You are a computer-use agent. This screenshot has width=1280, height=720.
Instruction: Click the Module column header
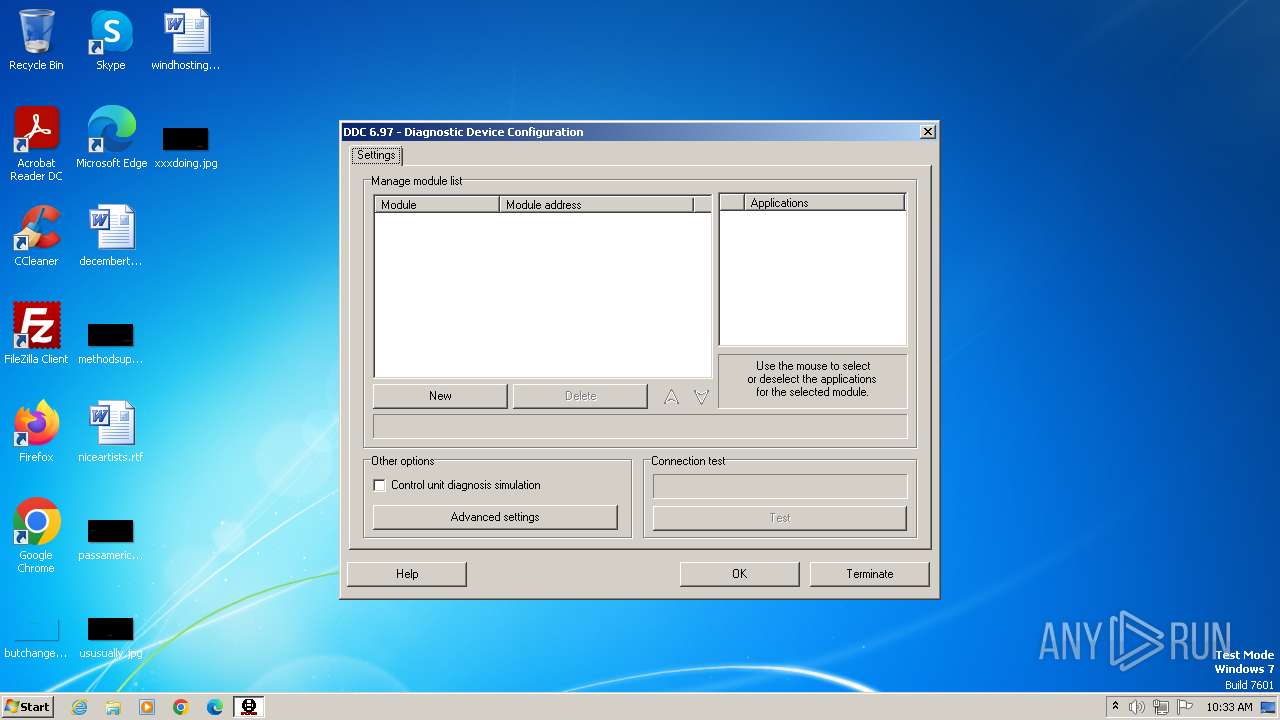pos(437,204)
